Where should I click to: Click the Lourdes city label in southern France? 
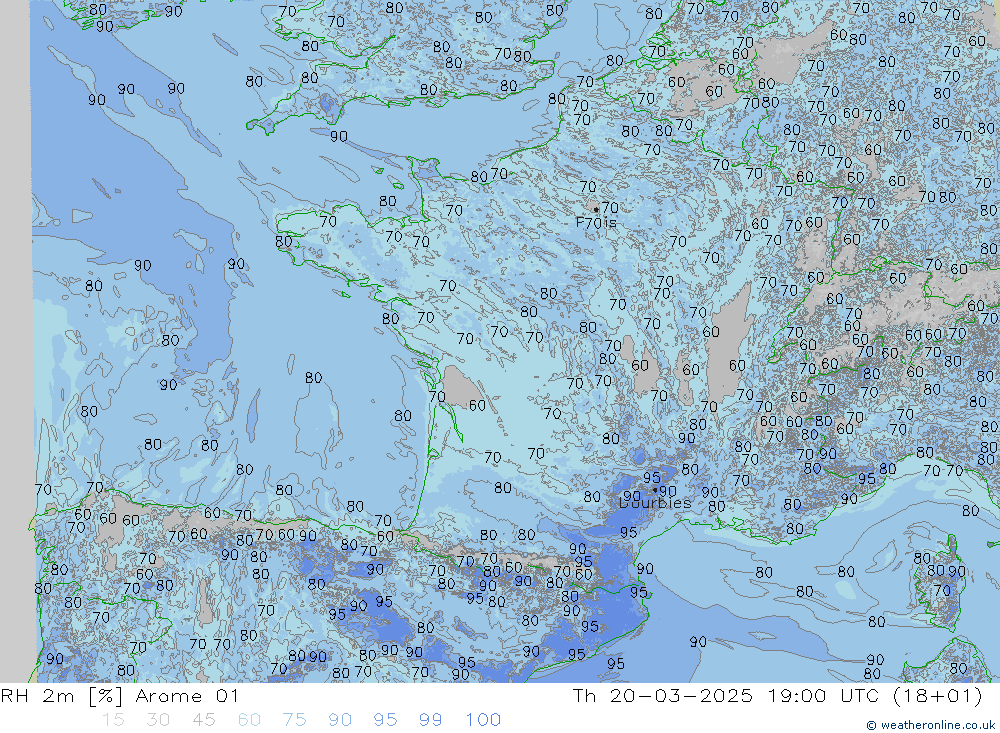pos(655,503)
